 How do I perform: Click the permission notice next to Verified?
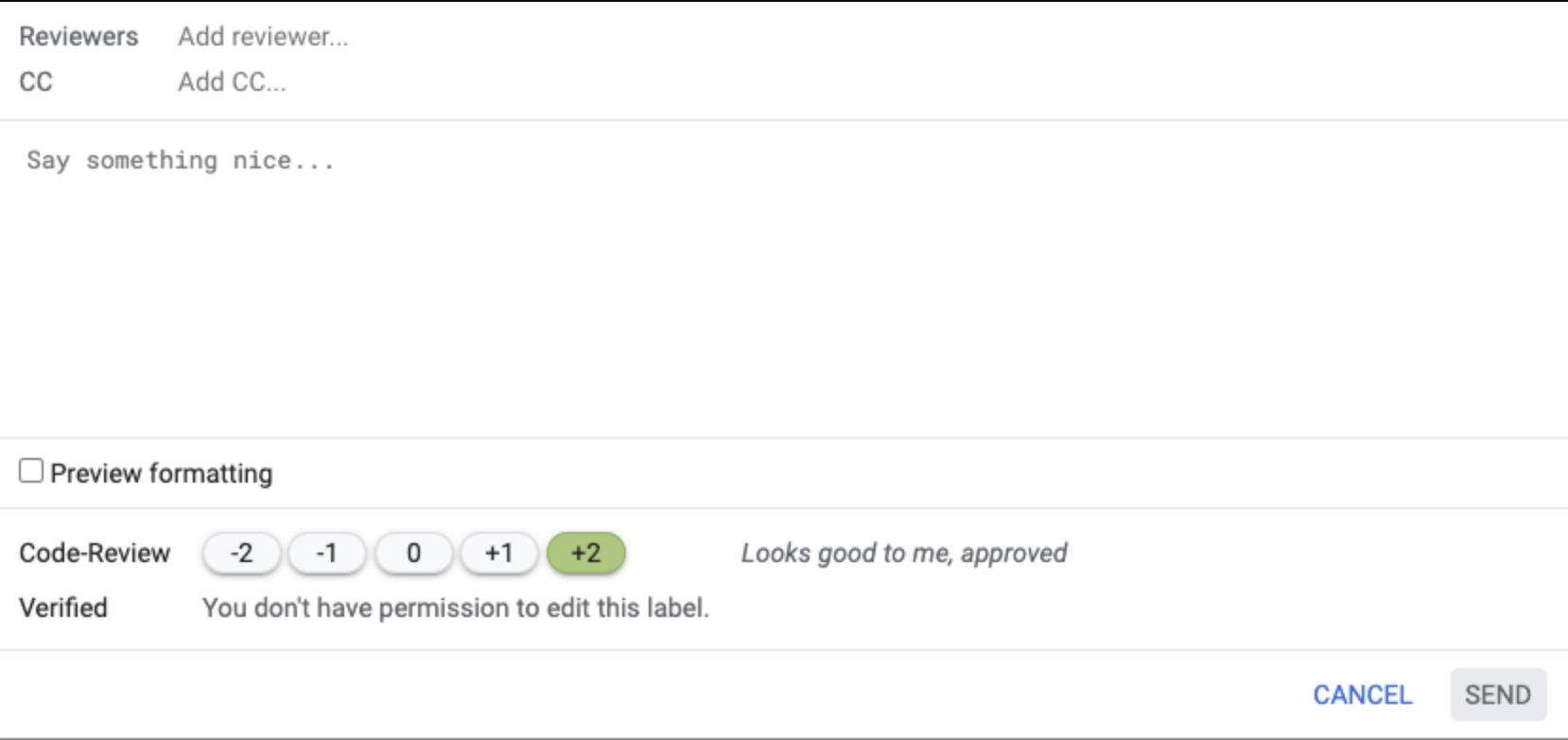[455, 608]
